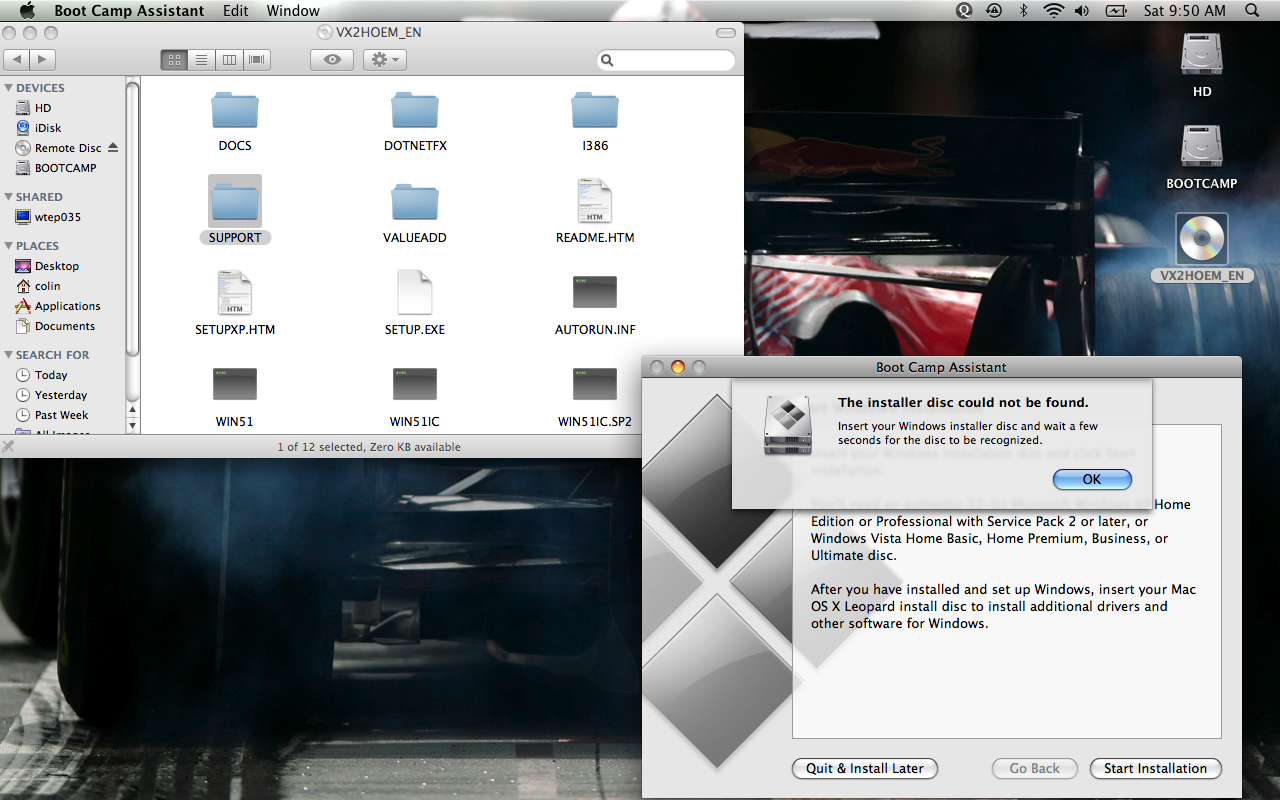Open Documents from the sidebar
This screenshot has width=1280, height=800.
pyautogui.click(x=64, y=326)
